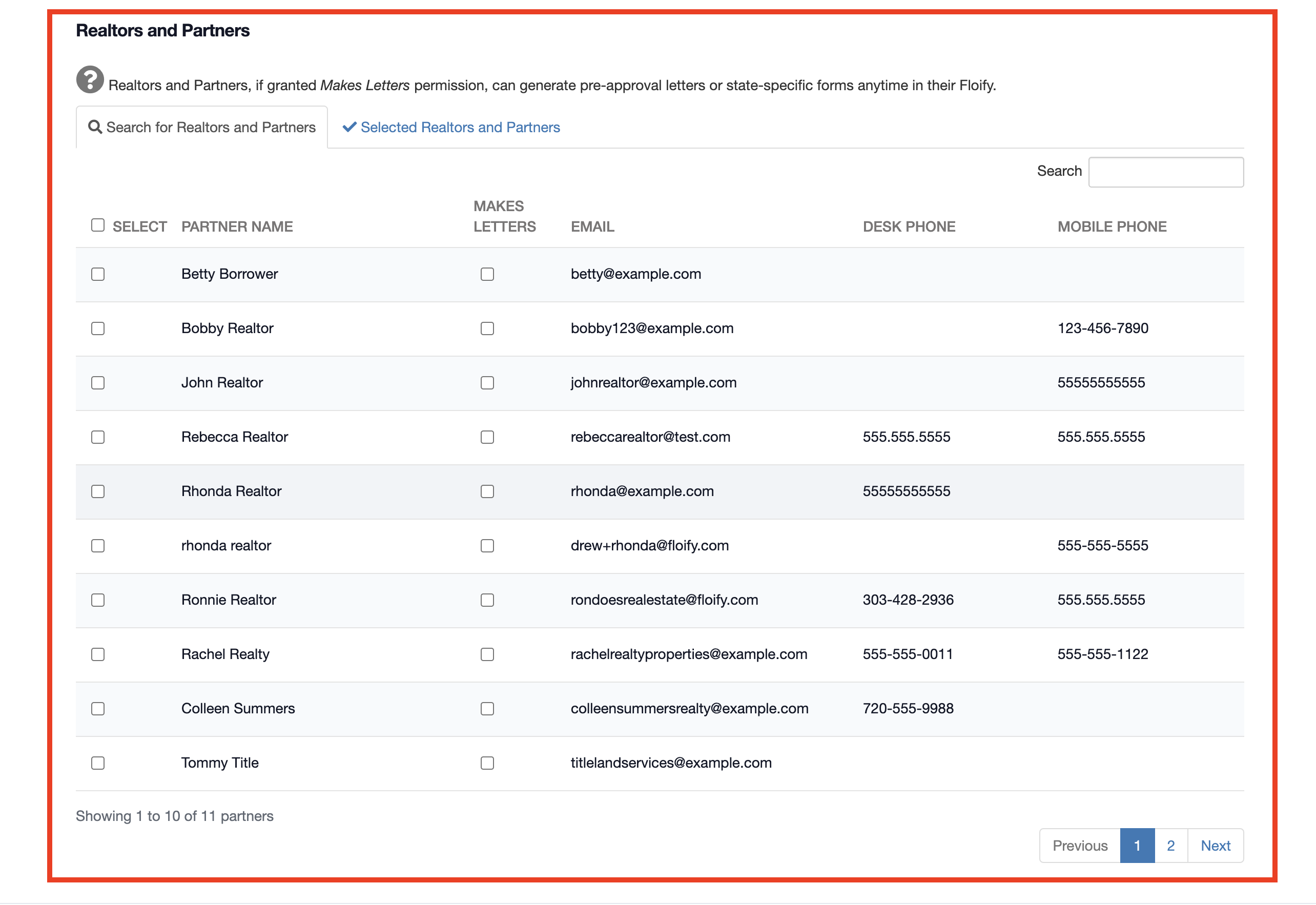
Task: Open Search for Realtors and Partners tab
Action: point(202,127)
